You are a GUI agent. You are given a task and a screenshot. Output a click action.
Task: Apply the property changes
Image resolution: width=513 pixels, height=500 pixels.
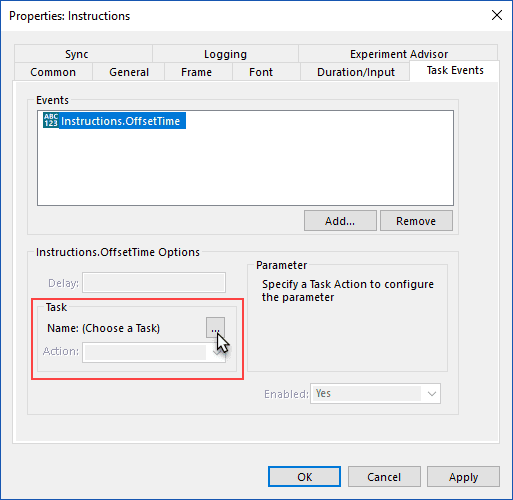(x=463, y=477)
